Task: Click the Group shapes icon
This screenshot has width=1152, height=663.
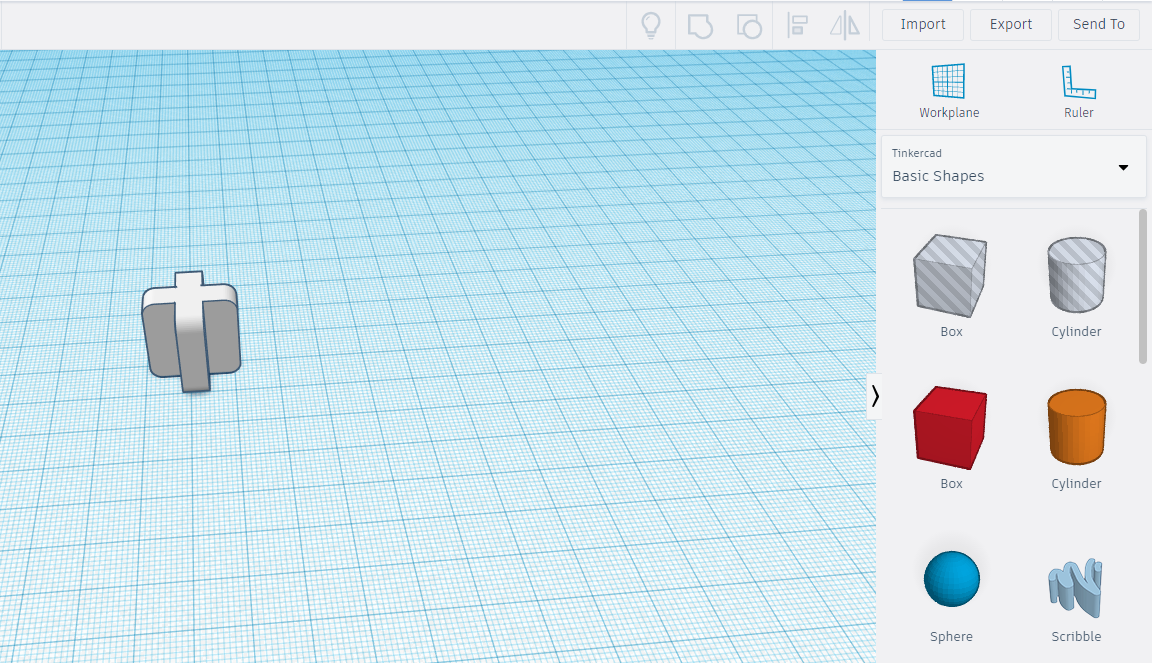Action: [x=700, y=26]
